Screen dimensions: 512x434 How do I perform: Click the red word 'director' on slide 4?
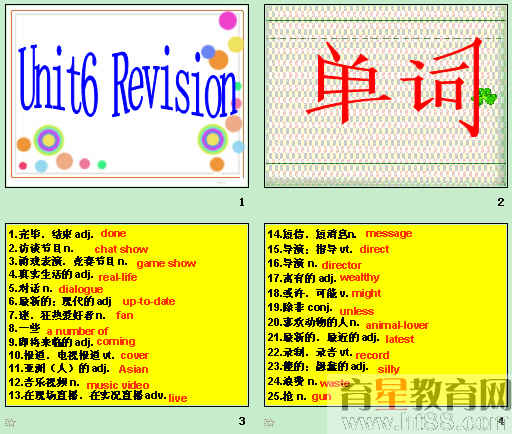342,265
